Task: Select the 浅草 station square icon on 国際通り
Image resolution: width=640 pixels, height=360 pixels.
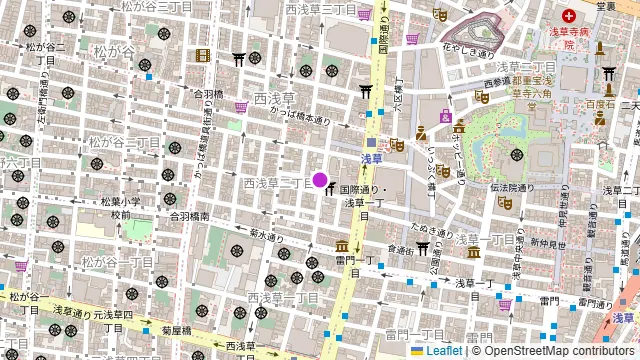Action: 371,142
